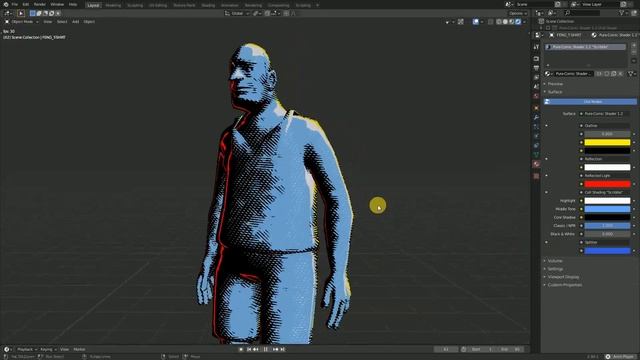Select the tweak/select tool icon in header
The image size is (640, 360).
click(x=21, y=13)
